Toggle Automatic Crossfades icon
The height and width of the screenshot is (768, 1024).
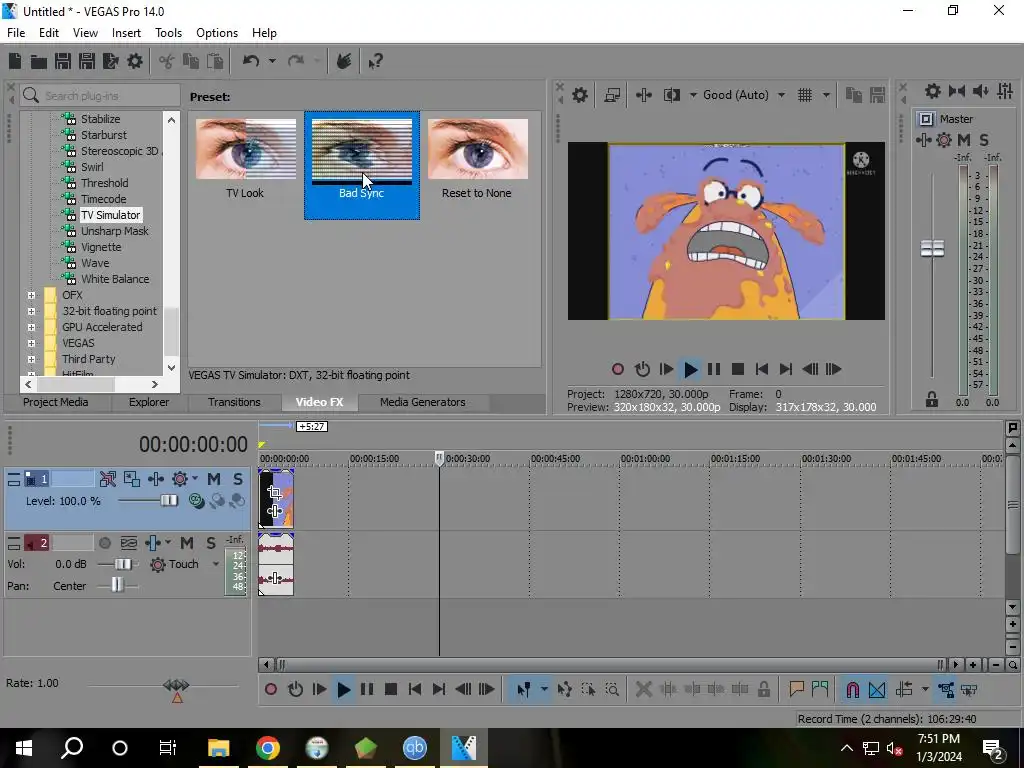(x=877, y=690)
